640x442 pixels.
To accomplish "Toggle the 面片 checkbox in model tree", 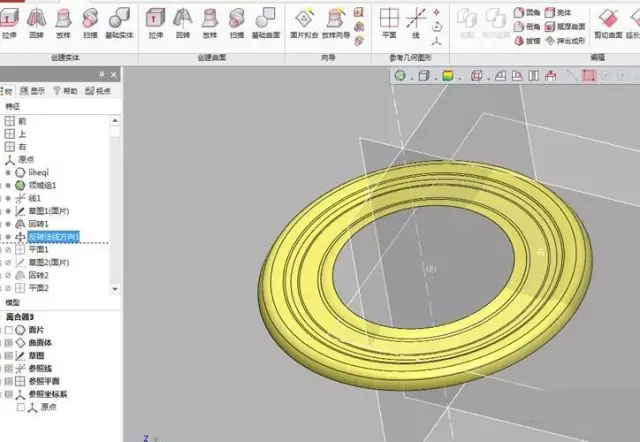I will point(10,329).
